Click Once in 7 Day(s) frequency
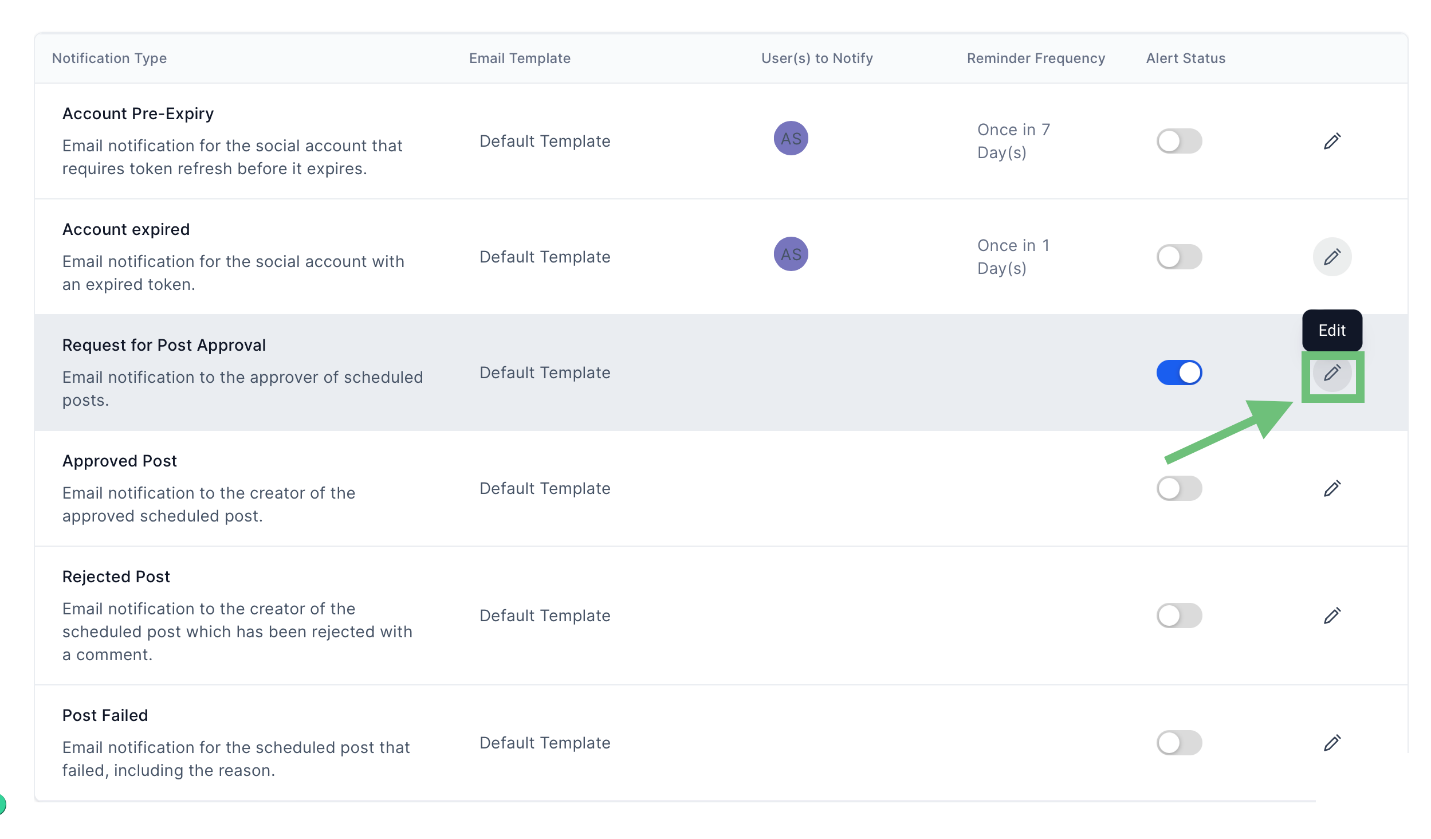 (x=1014, y=141)
